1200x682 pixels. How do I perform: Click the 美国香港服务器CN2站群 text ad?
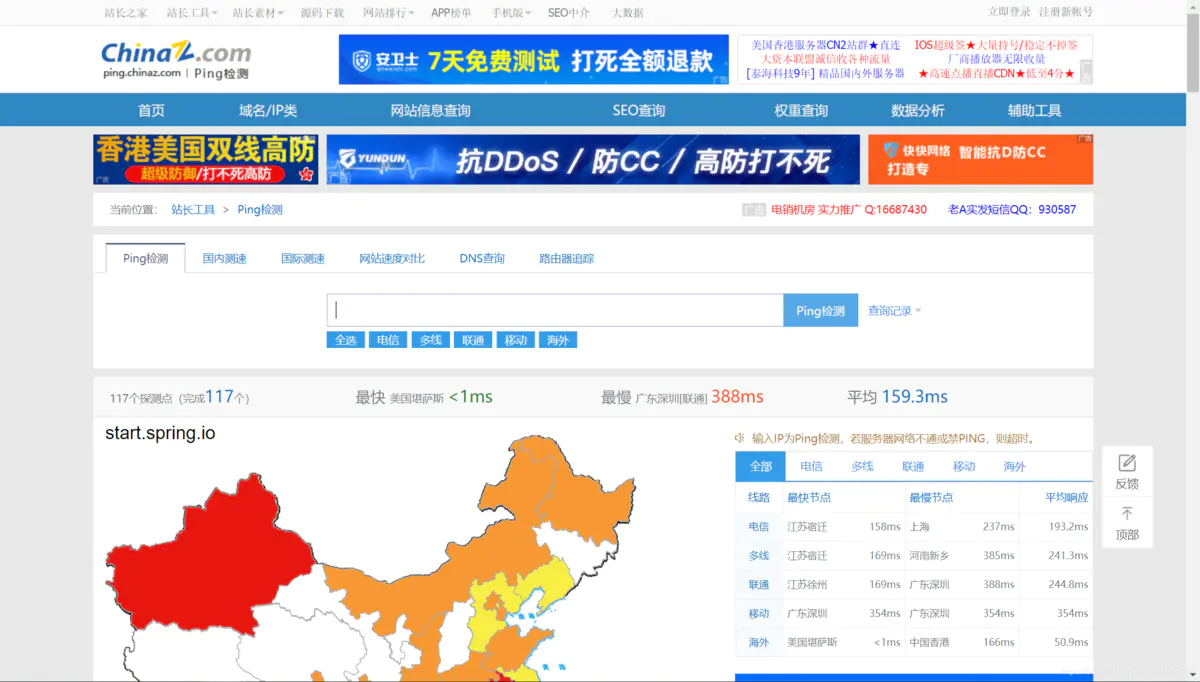pos(826,45)
